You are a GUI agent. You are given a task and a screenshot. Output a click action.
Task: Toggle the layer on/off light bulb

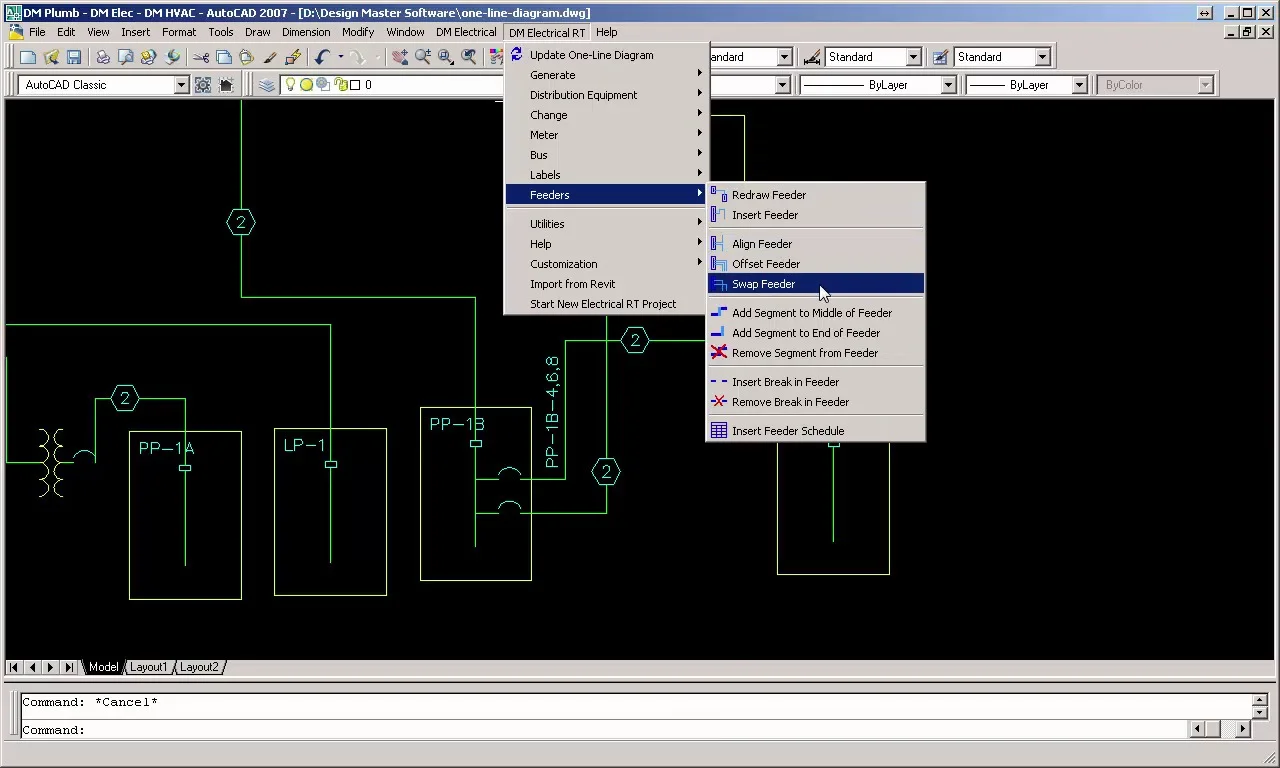(291, 85)
